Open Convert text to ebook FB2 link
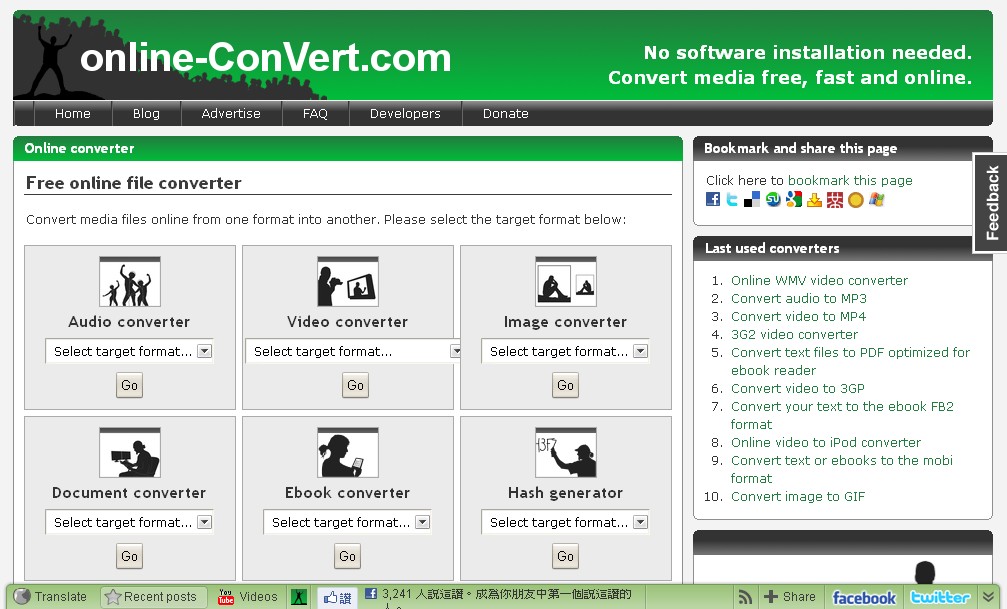 (x=842, y=416)
